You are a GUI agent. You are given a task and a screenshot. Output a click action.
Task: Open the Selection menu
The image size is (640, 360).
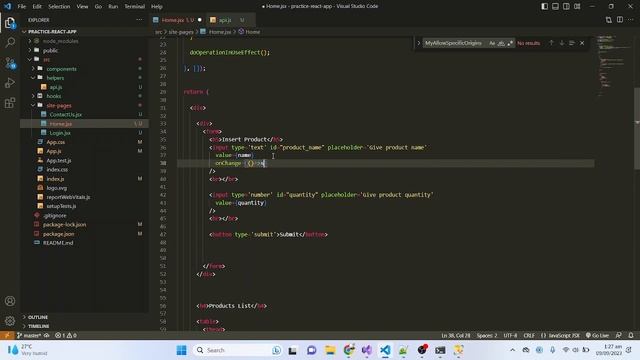point(59,7)
